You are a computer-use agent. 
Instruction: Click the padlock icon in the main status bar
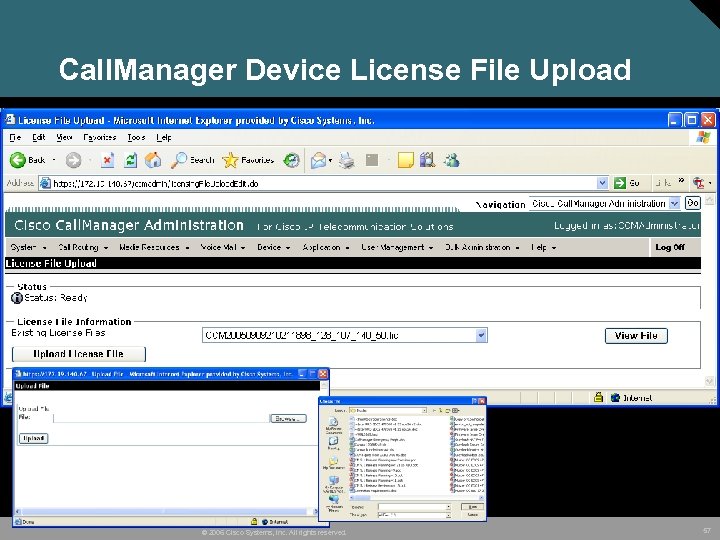coord(598,397)
